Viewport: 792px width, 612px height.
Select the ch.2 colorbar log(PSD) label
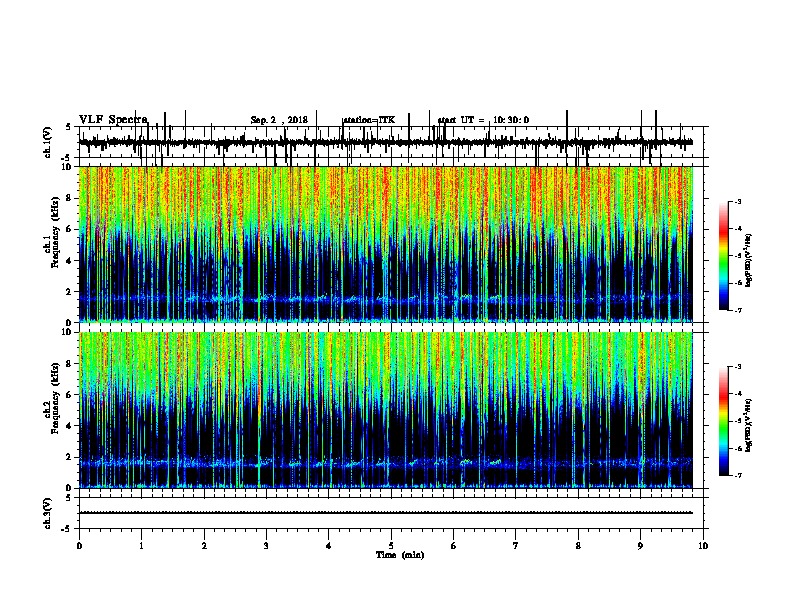click(x=749, y=425)
